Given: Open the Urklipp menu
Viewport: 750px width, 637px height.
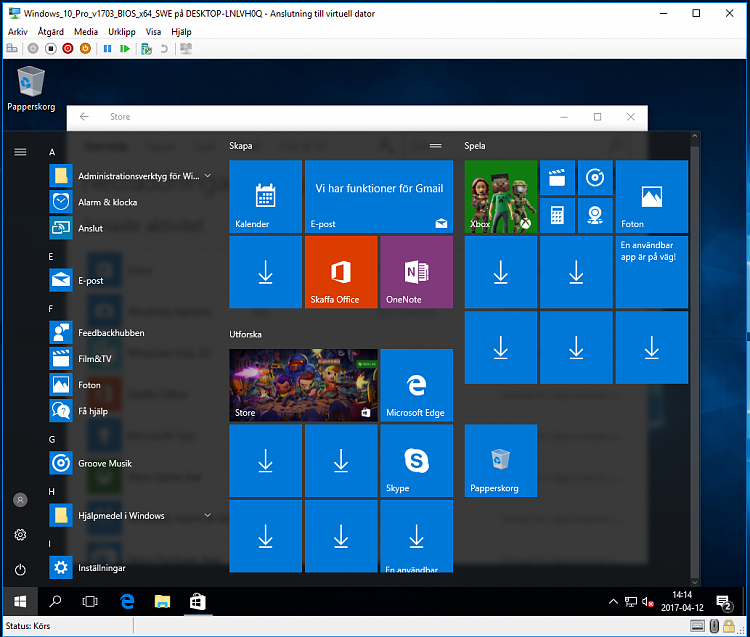Looking at the screenshot, I should coord(121,32).
